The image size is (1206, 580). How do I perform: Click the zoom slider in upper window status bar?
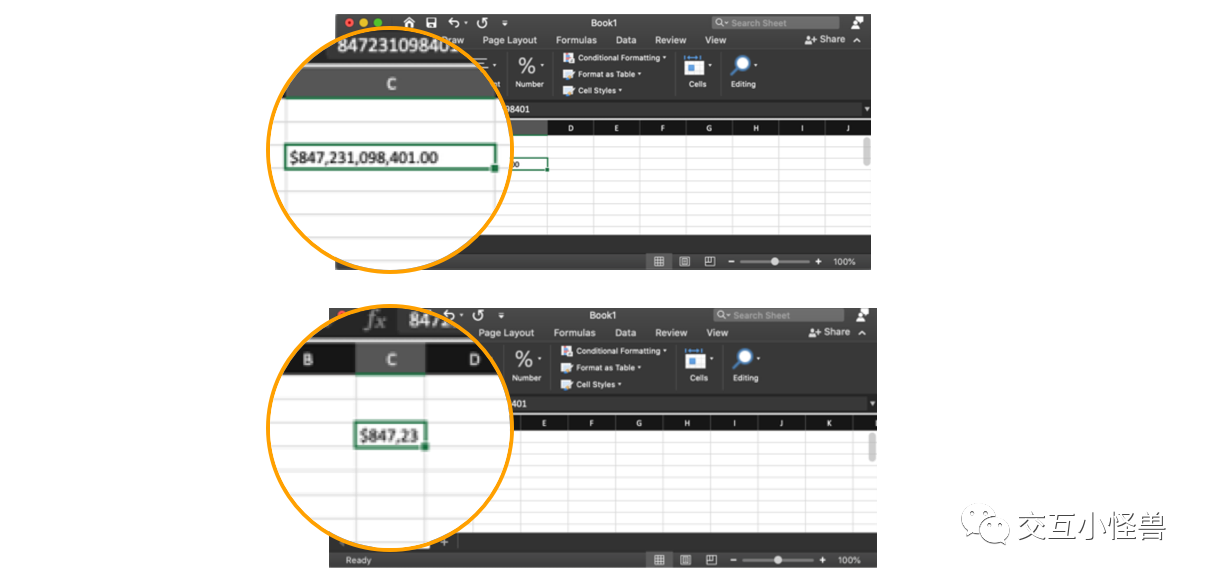pyautogui.click(x=775, y=261)
